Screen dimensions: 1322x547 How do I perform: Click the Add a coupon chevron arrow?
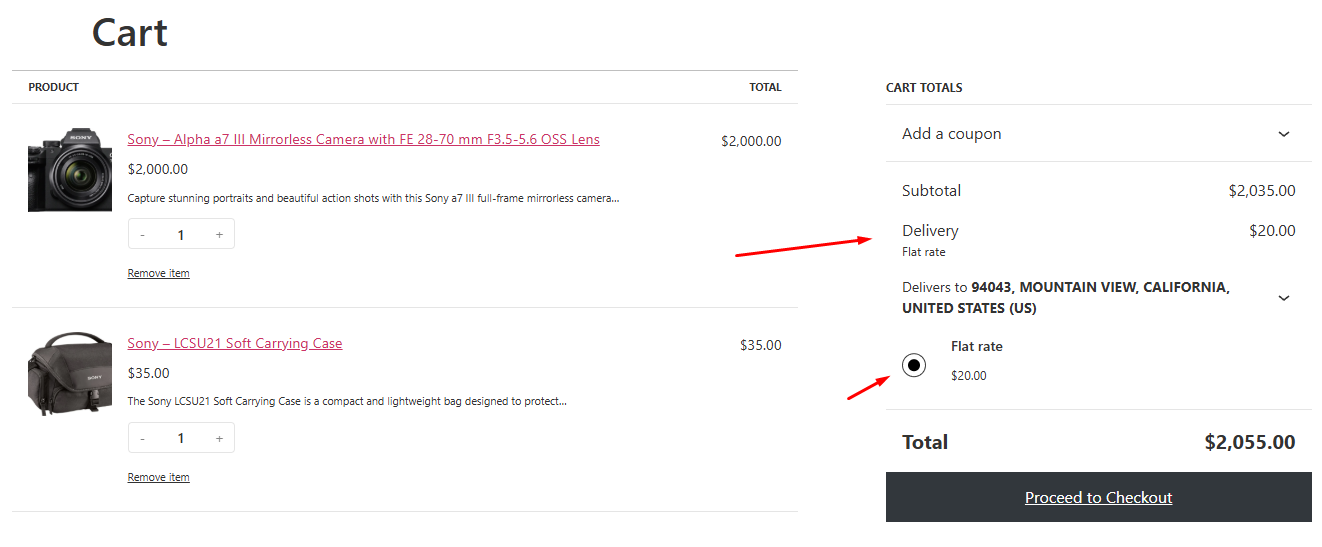1284,134
